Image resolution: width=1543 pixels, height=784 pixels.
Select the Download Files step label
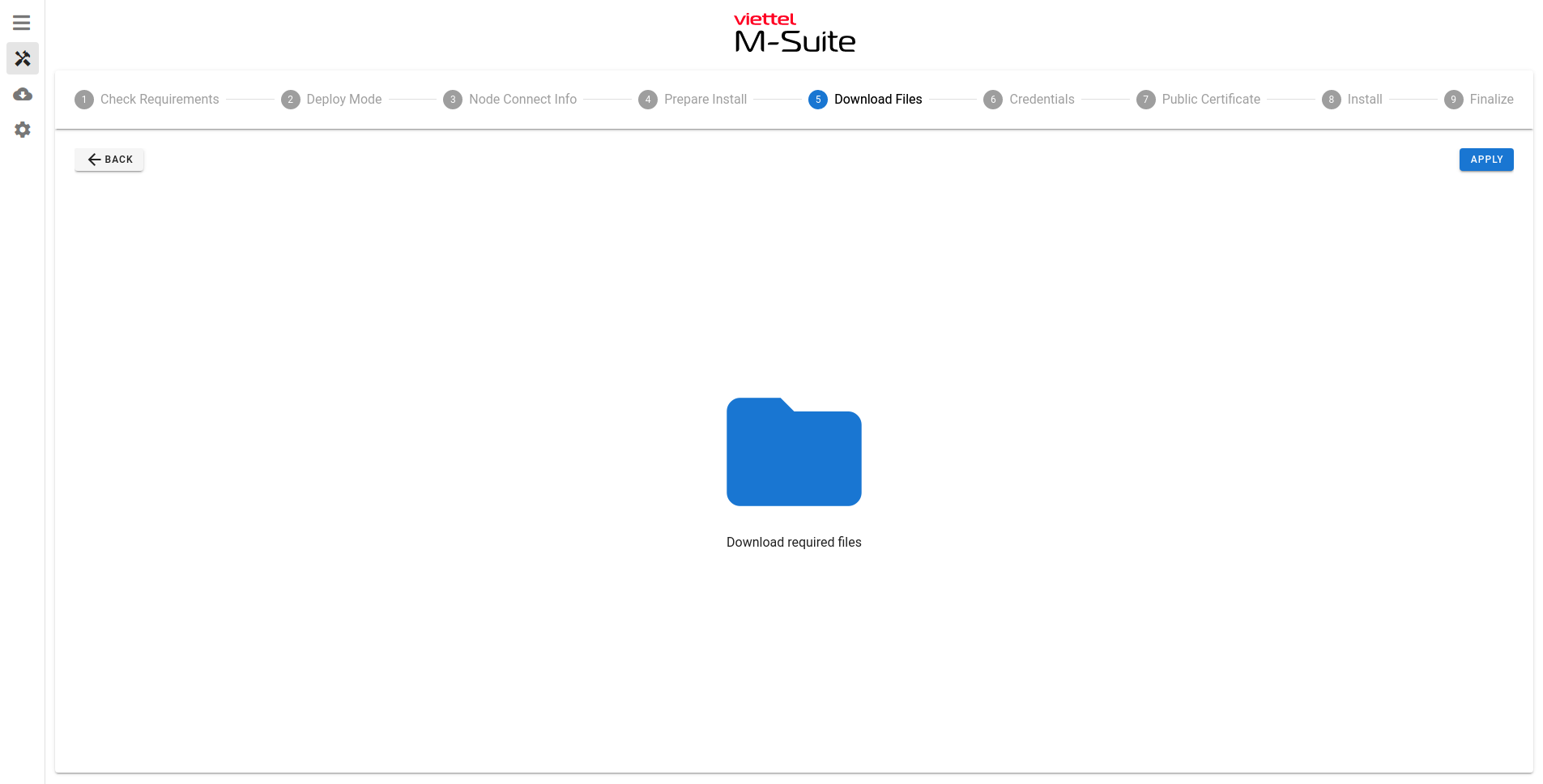click(878, 99)
